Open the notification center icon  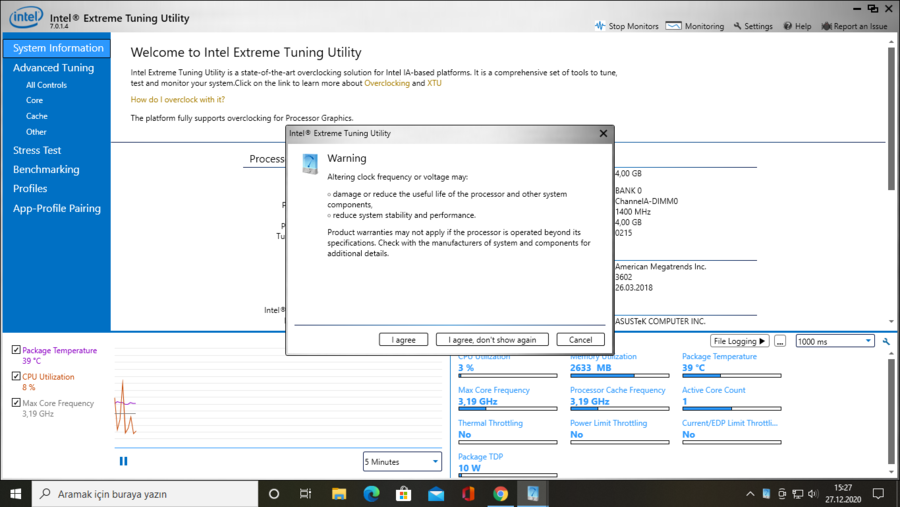[878, 494]
